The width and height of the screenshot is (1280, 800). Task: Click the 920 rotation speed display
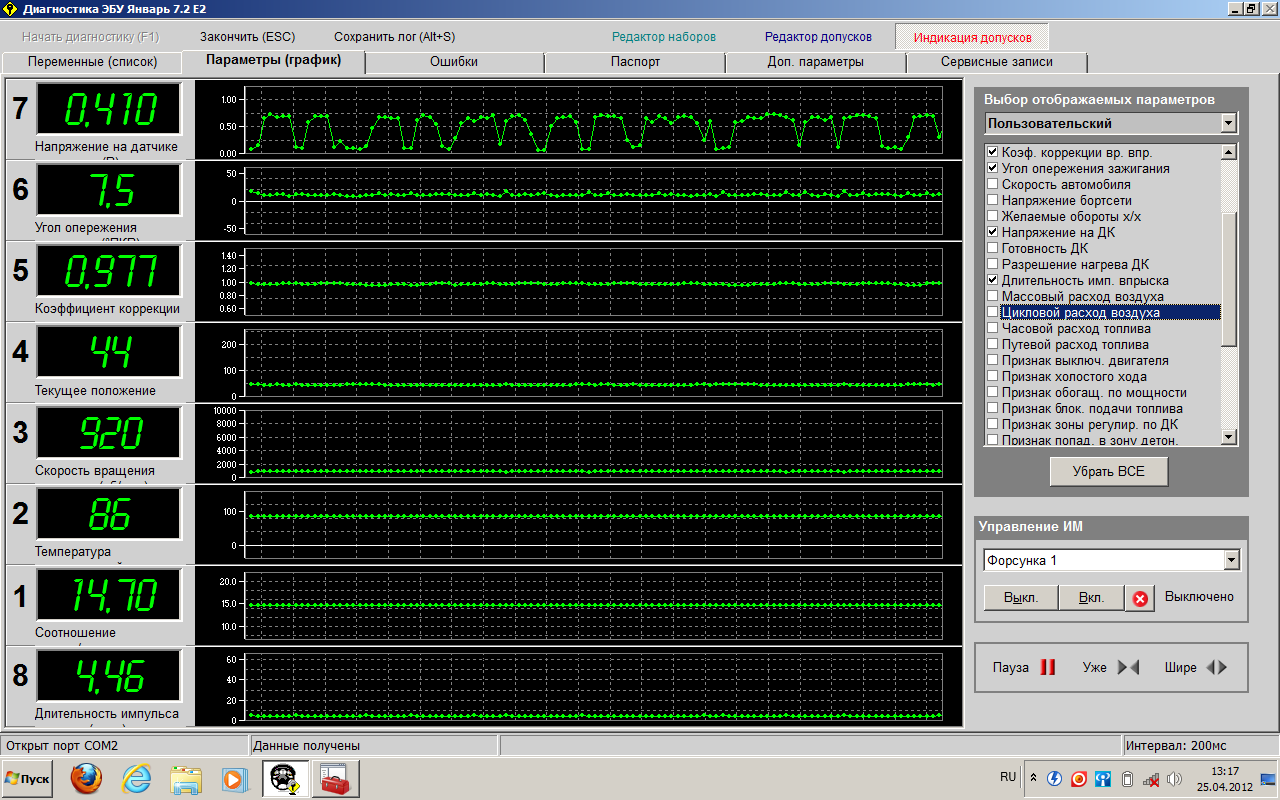(x=109, y=433)
